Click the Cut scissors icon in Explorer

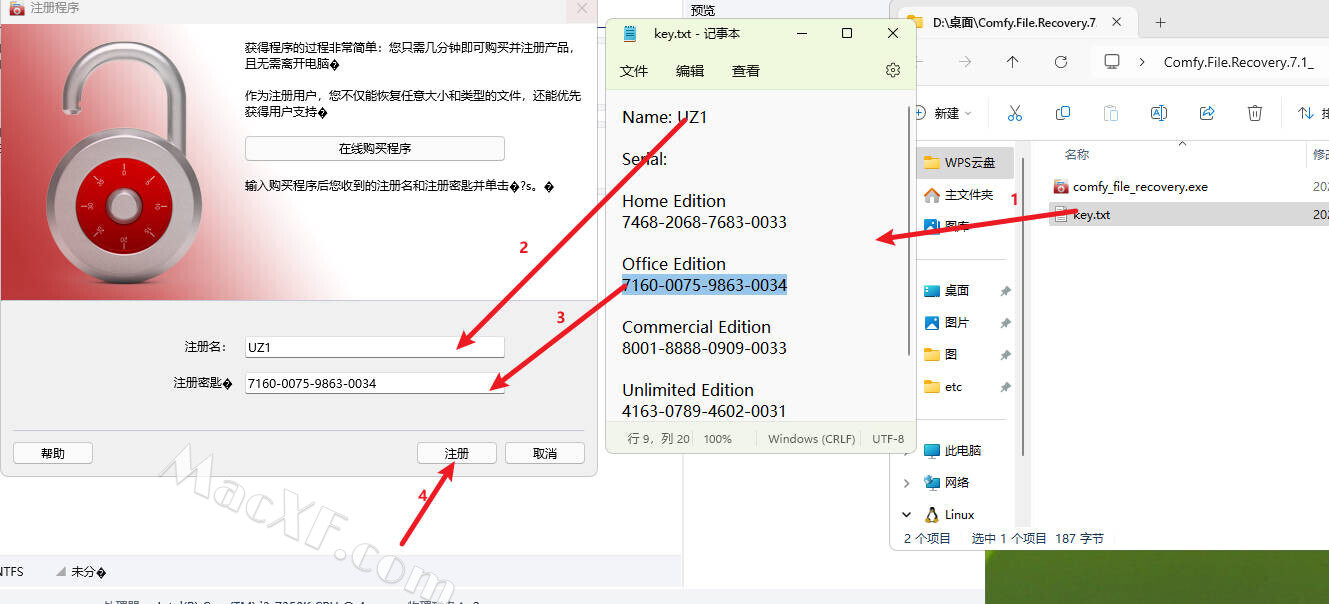pyautogui.click(x=1015, y=113)
